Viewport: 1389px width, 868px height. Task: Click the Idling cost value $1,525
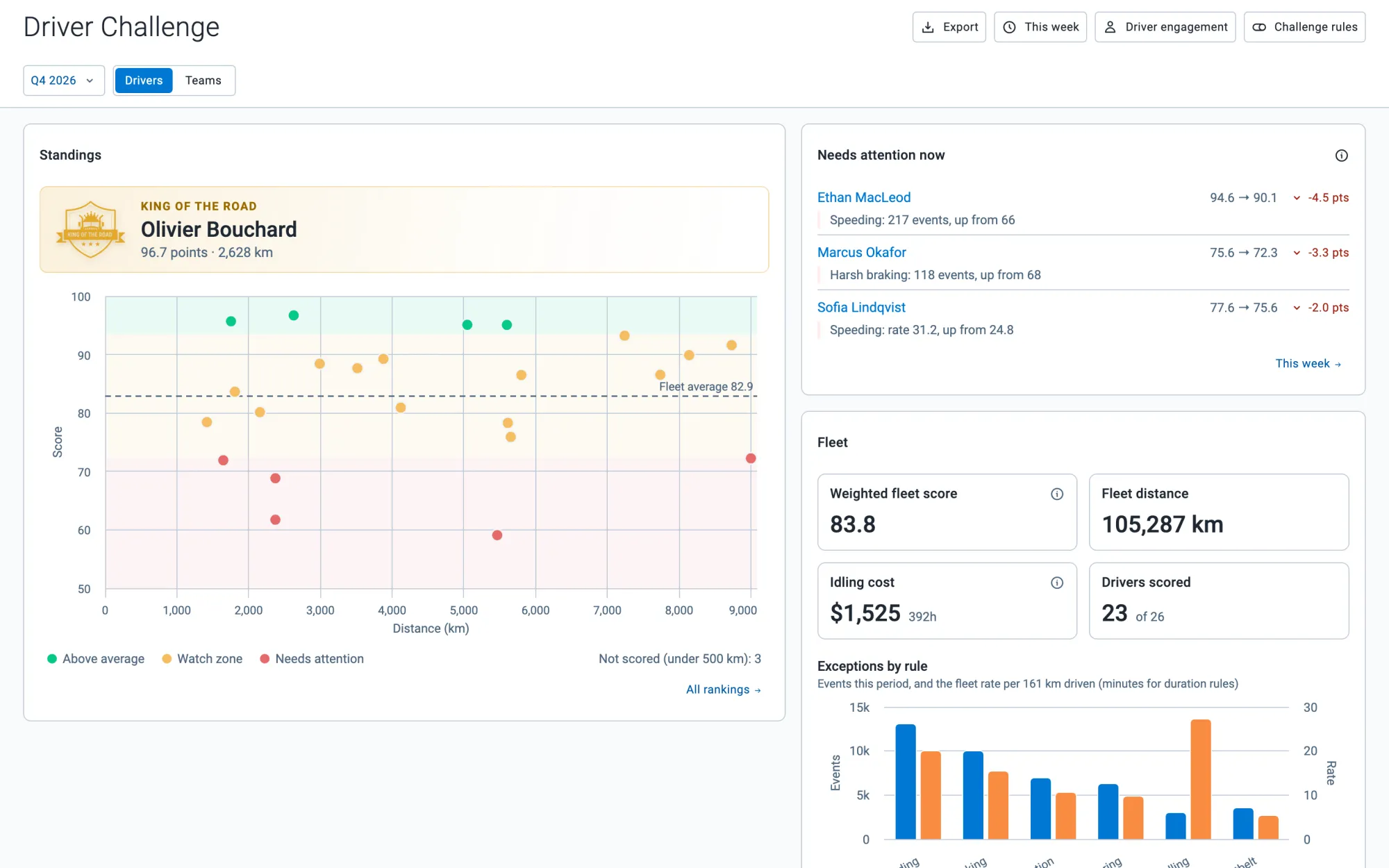[865, 613]
